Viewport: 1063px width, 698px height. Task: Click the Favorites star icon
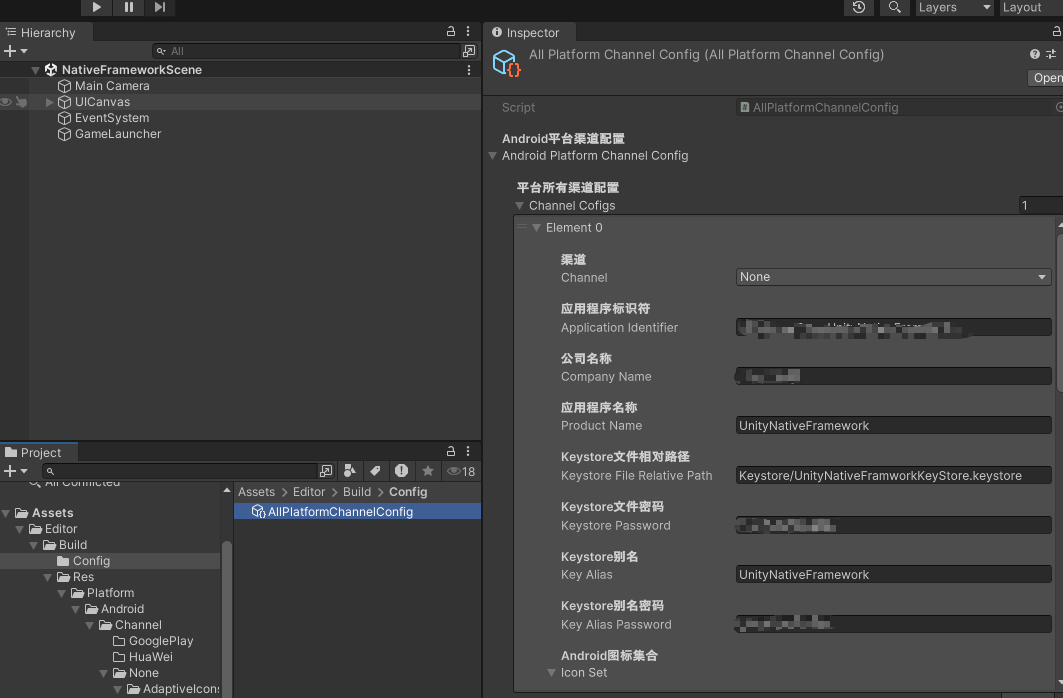pyautogui.click(x=428, y=471)
